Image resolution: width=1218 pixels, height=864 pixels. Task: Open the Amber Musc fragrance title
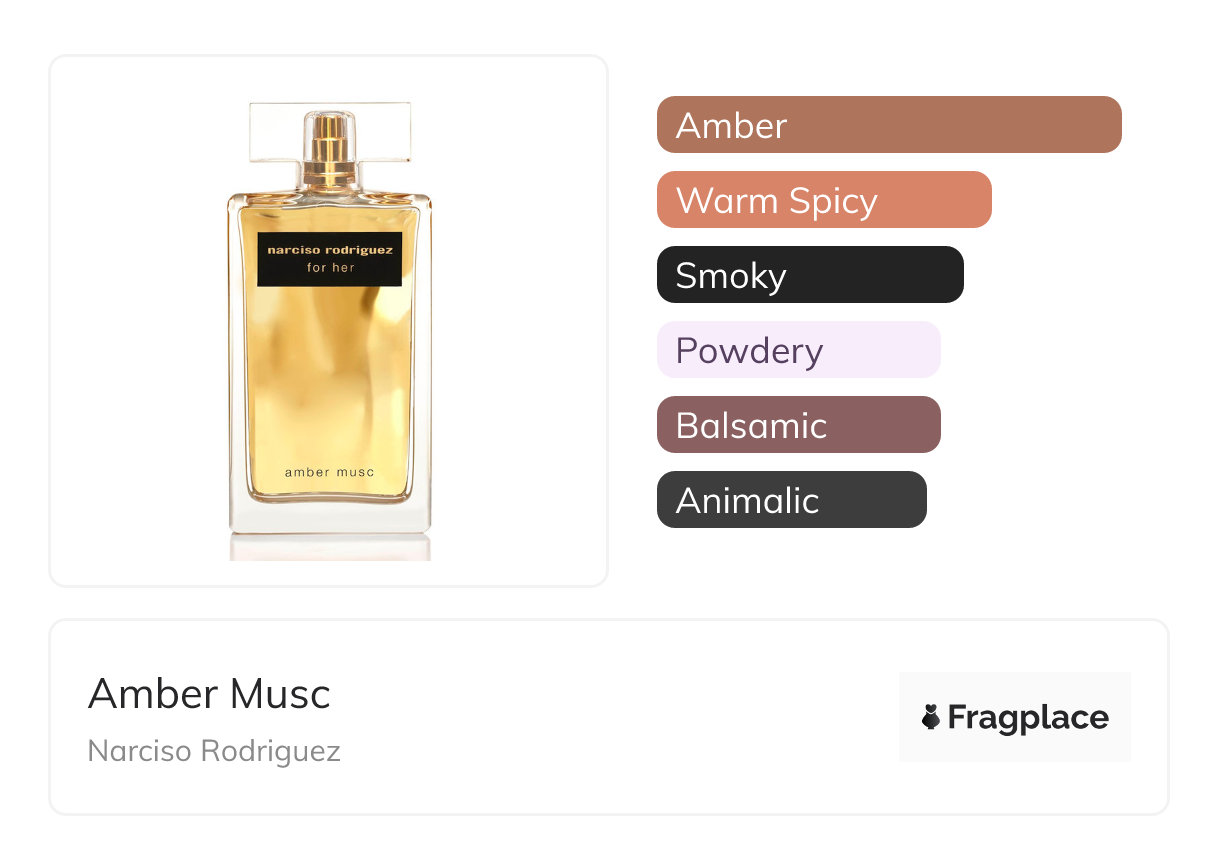pos(209,694)
